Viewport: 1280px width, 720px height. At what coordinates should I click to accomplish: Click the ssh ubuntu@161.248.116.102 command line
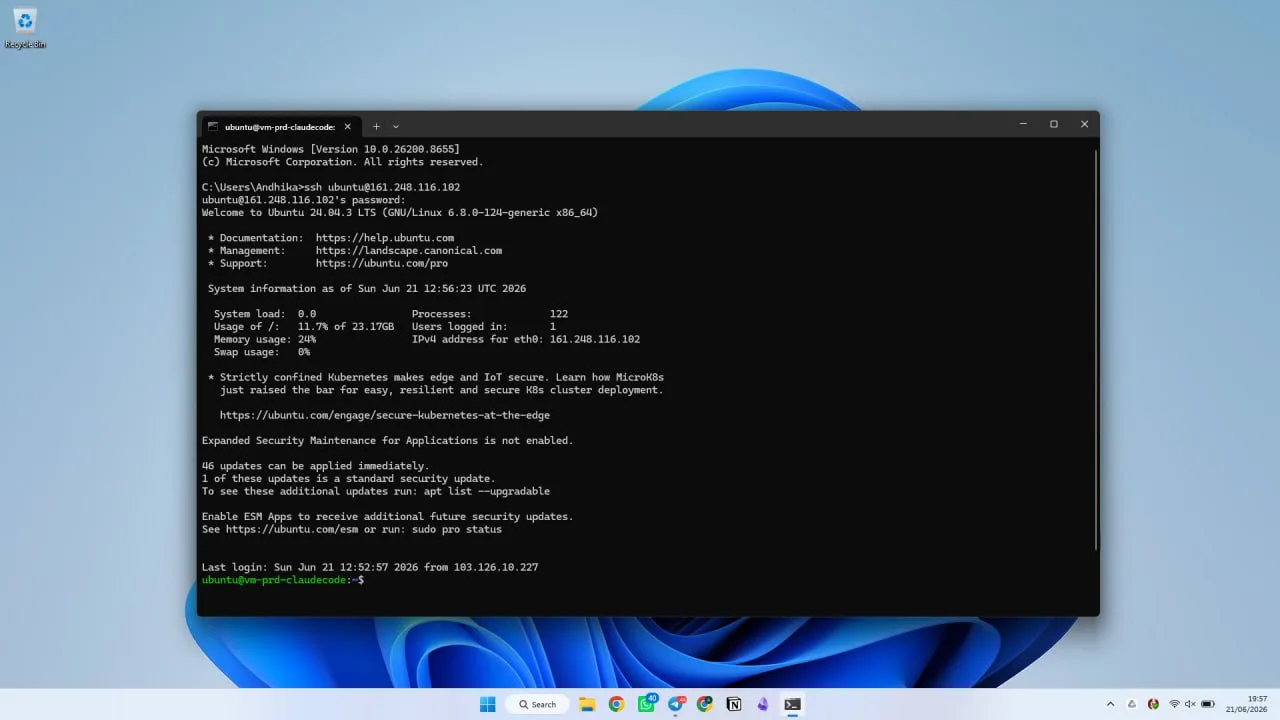[331, 187]
